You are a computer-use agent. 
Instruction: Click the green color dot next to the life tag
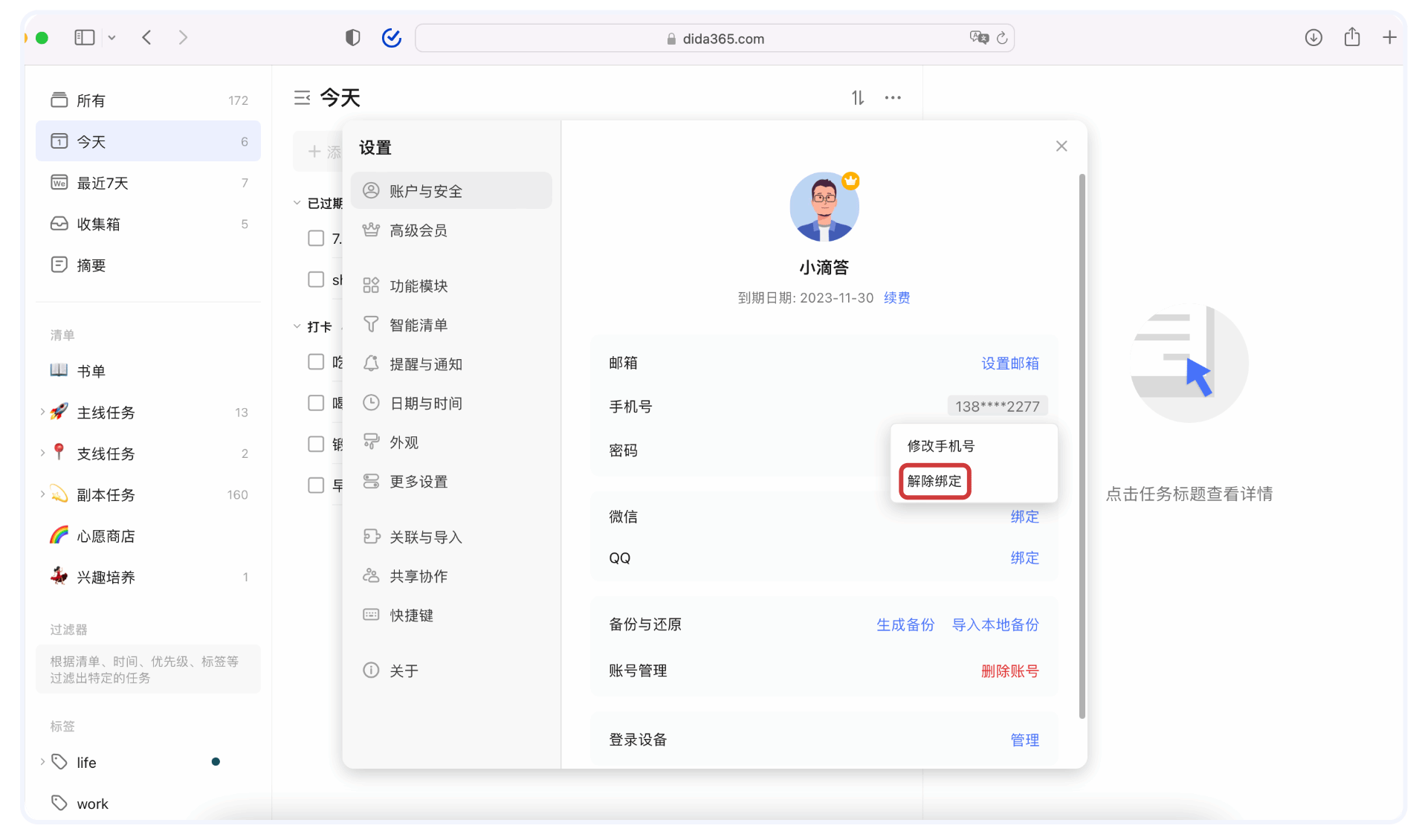click(x=216, y=761)
